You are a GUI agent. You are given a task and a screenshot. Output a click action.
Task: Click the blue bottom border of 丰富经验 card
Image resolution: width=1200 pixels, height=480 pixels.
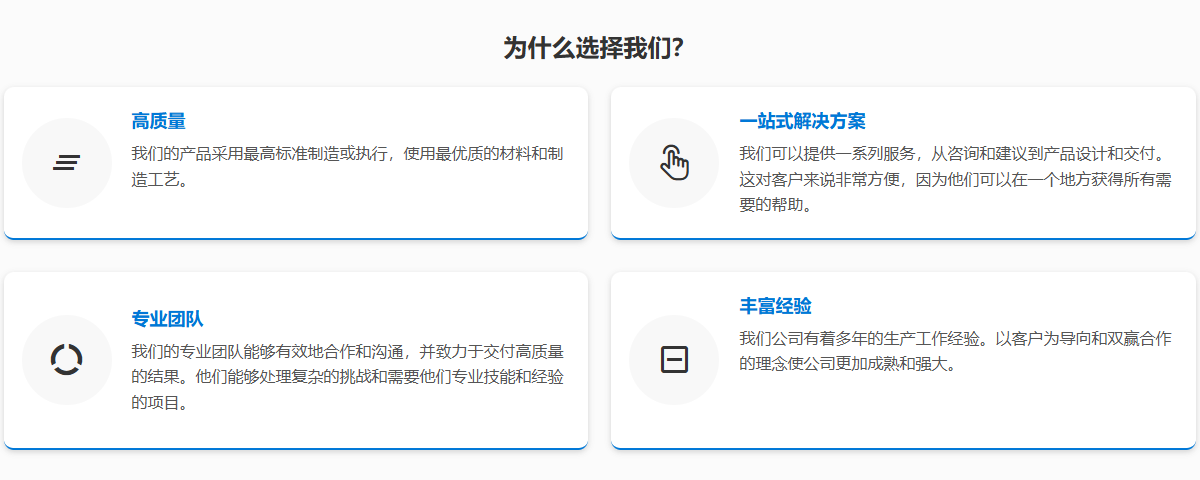pyautogui.click(x=903, y=448)
